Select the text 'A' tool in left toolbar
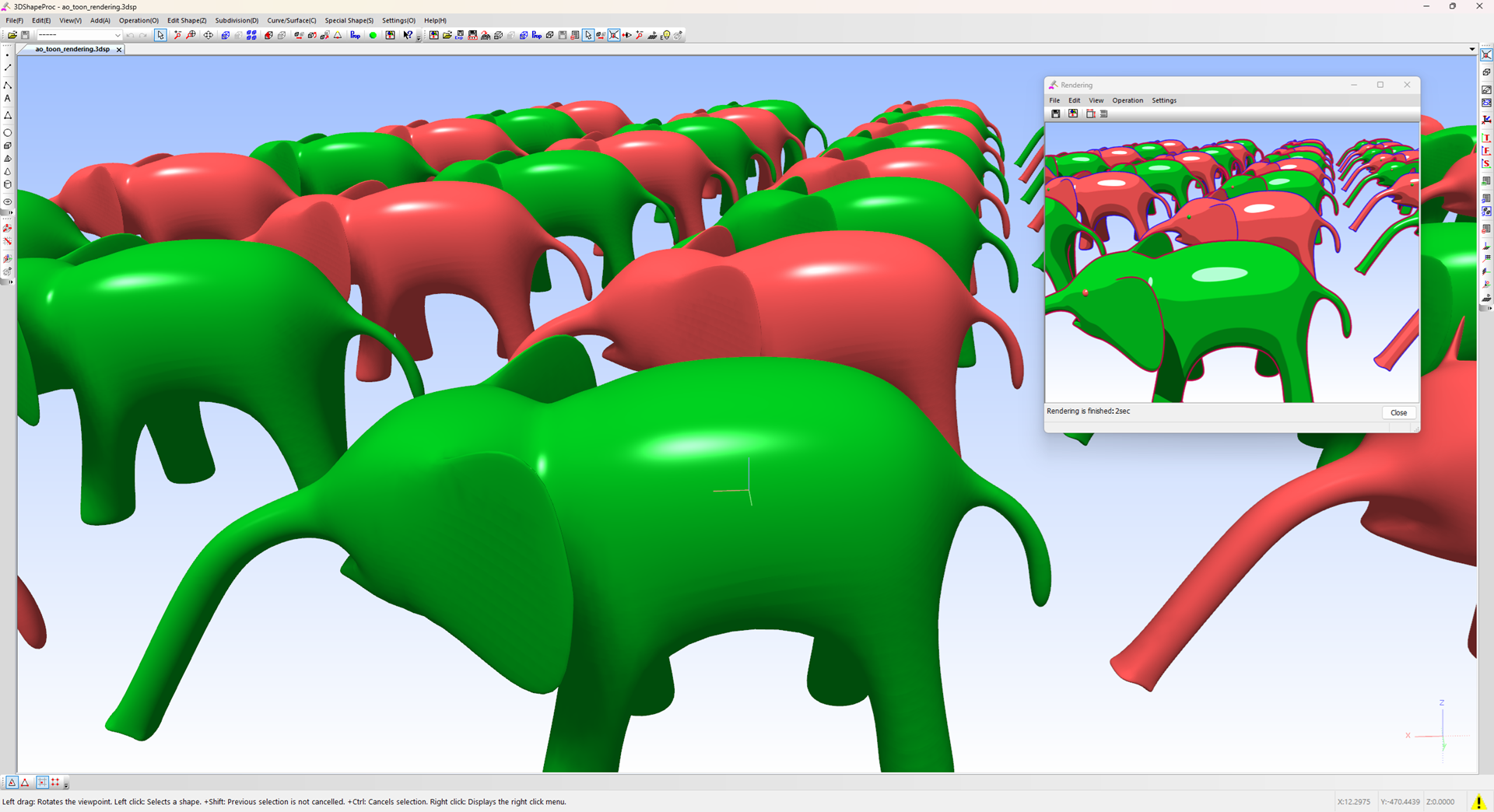This screenshot has width=1494, height=812. [8, 99]
